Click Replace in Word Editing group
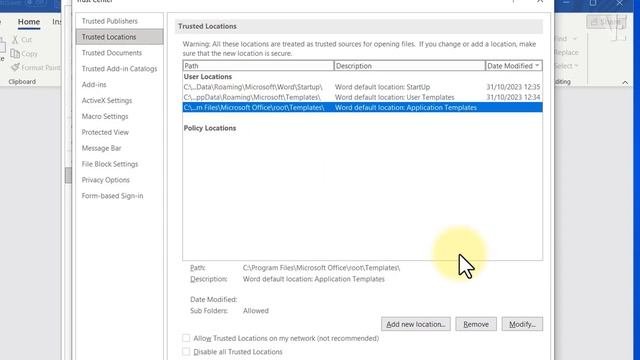 coord(566,52)
